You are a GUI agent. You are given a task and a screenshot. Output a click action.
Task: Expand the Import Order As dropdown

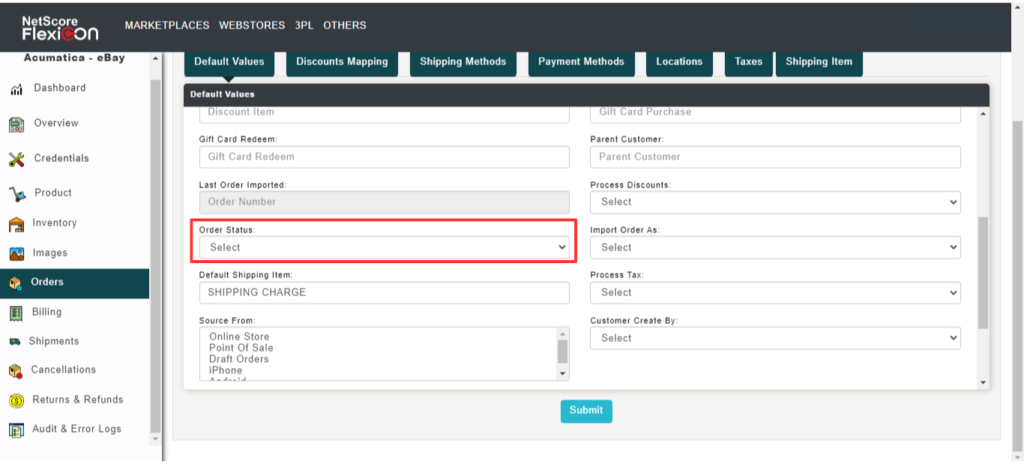[x=775, y=247]
